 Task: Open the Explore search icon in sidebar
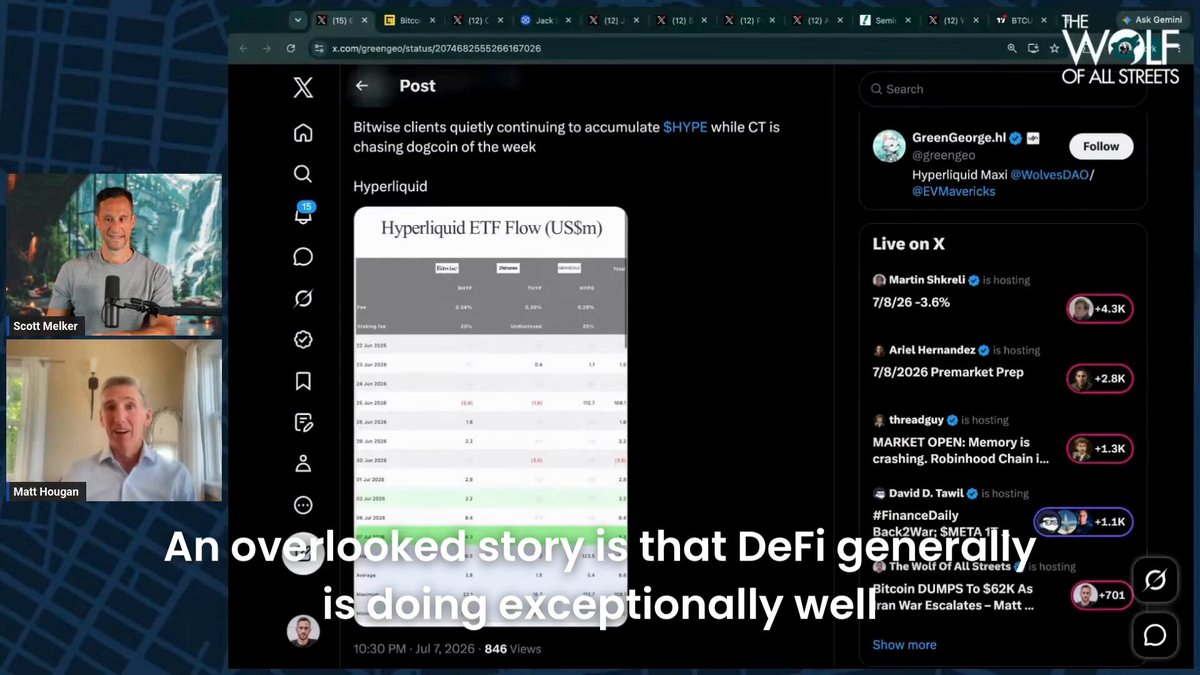[303, 174]
